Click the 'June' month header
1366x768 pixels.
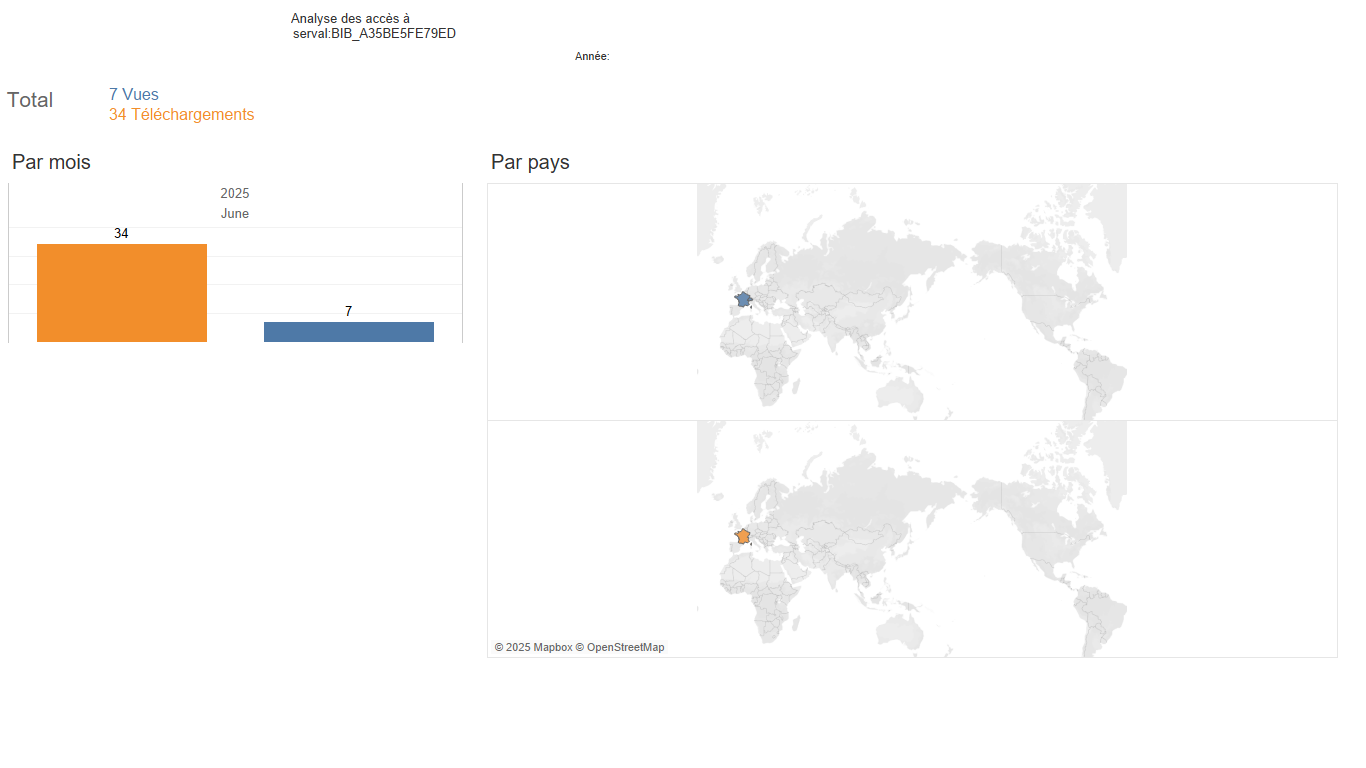235,214
